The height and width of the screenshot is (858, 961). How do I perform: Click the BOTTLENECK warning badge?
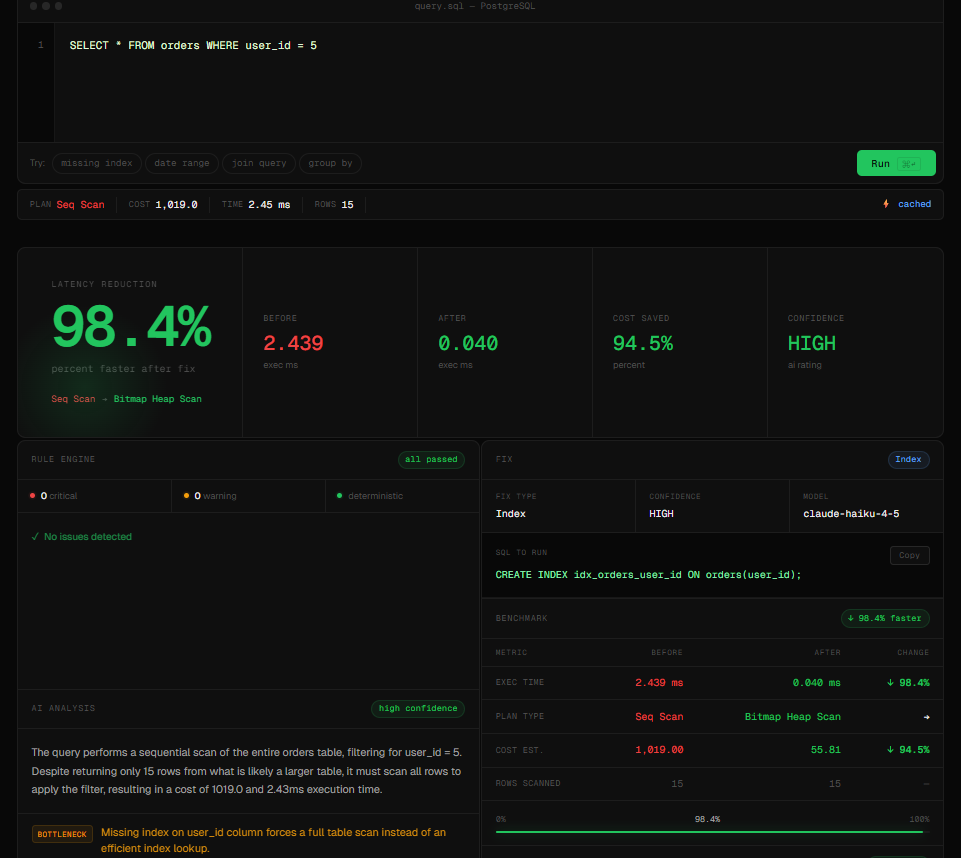(61, 832)
